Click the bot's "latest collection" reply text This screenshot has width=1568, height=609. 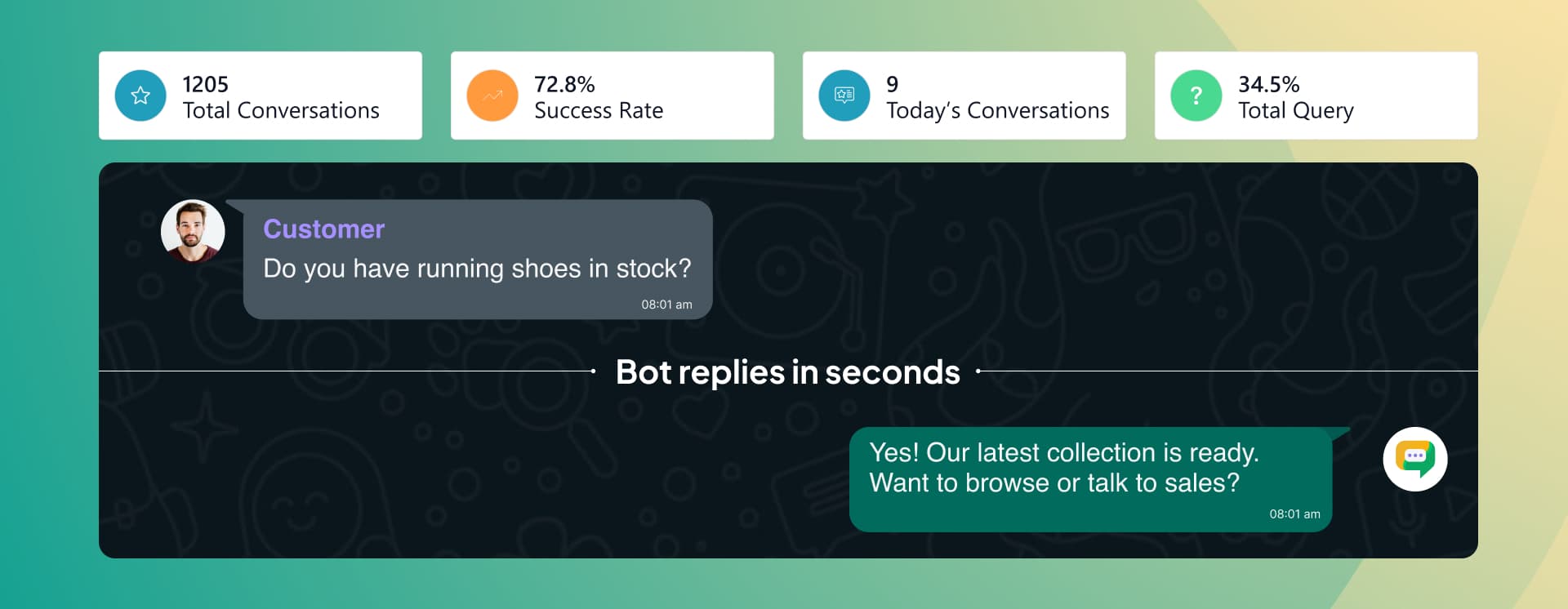pos(1063,467)
